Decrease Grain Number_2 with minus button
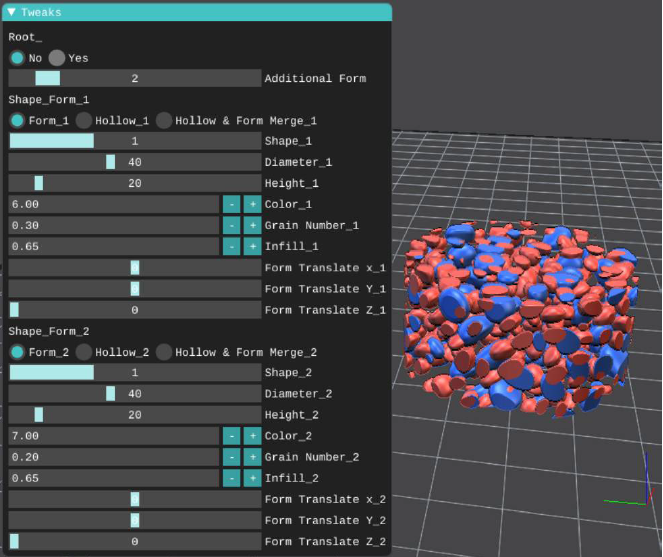Image resolution: width=663 pixels, height=557 pixels. click(231, 457)
